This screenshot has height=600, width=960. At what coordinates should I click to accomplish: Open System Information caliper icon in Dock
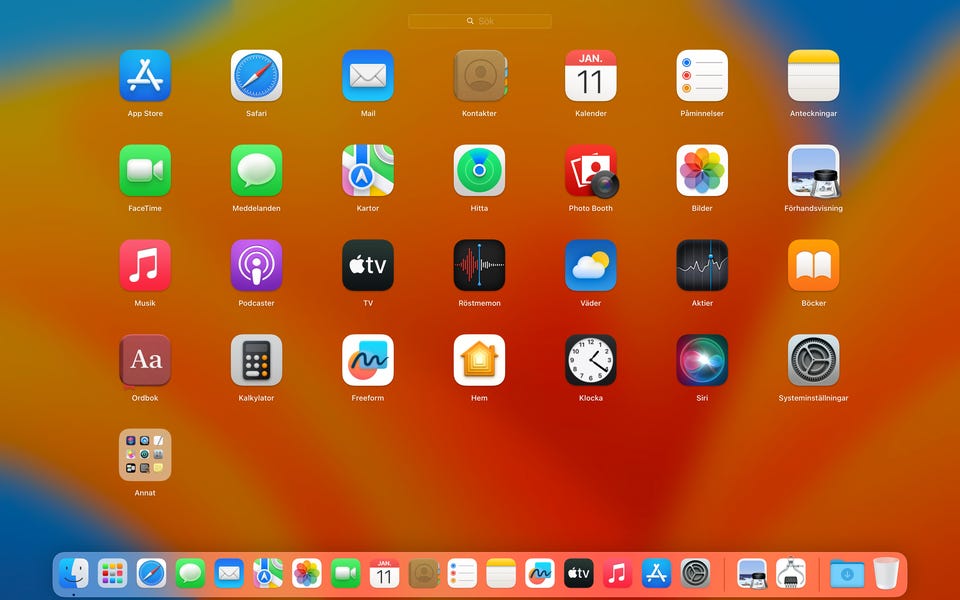point(790,574)
